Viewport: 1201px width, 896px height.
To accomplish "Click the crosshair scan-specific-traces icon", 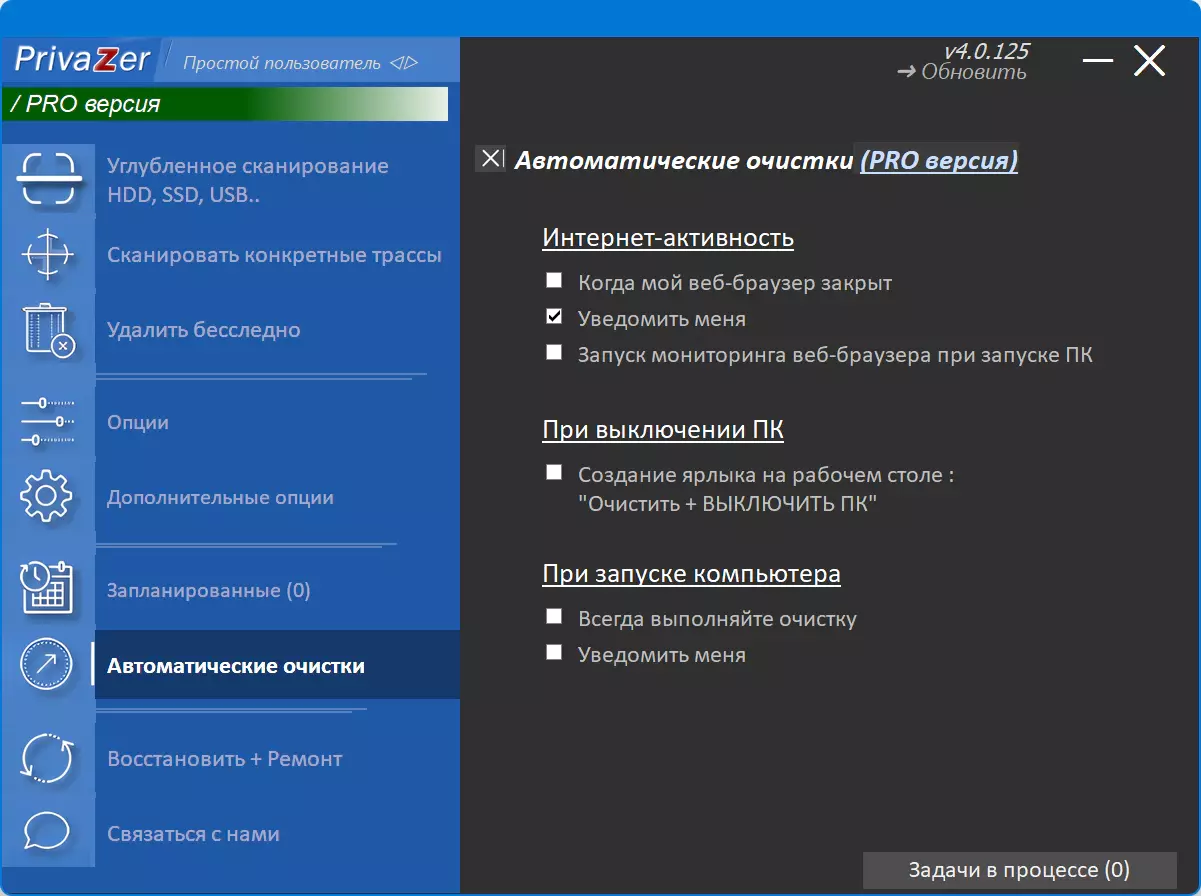I will (x=47, y=254).
